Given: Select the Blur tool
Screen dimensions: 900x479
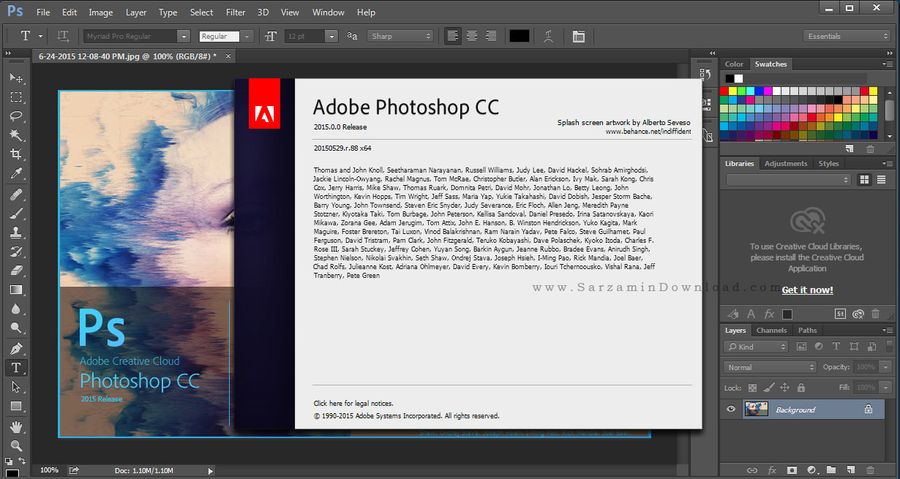Looking at the screenshot, I should (16, 309).
